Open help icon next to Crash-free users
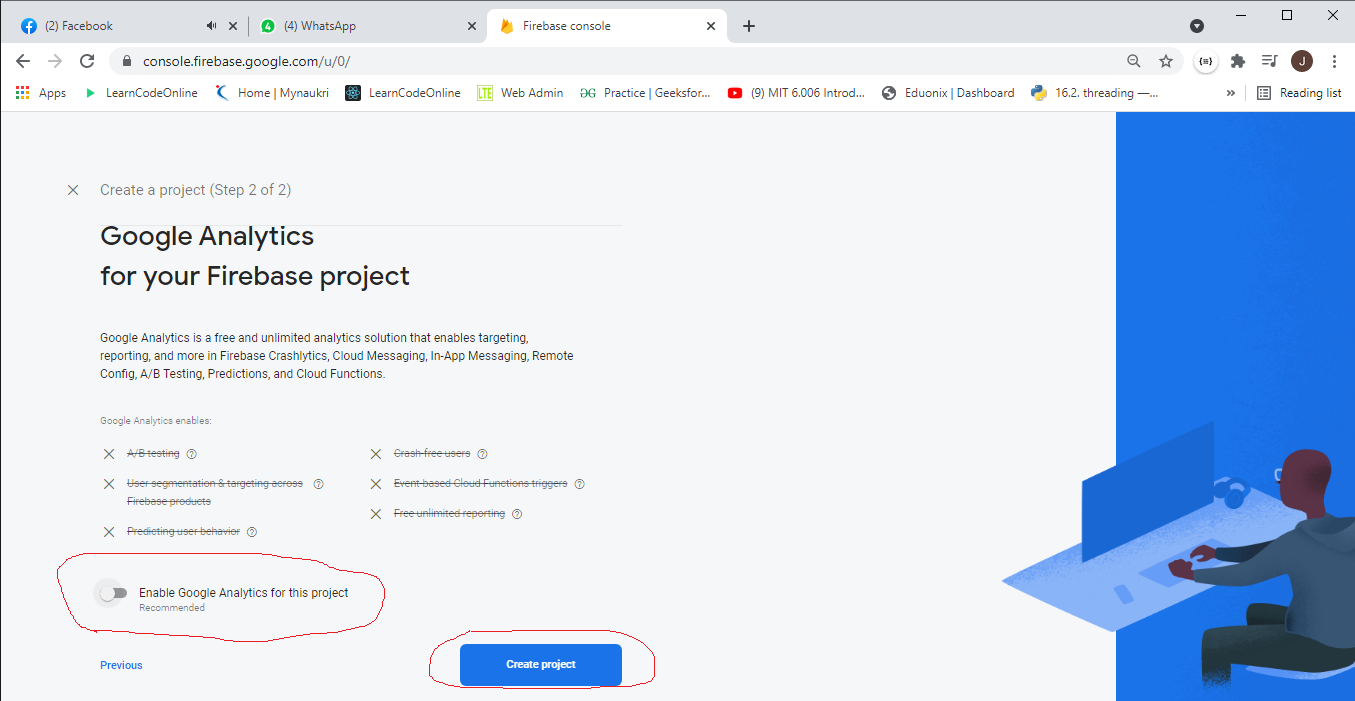The image size is (1355, 701). 482,454
